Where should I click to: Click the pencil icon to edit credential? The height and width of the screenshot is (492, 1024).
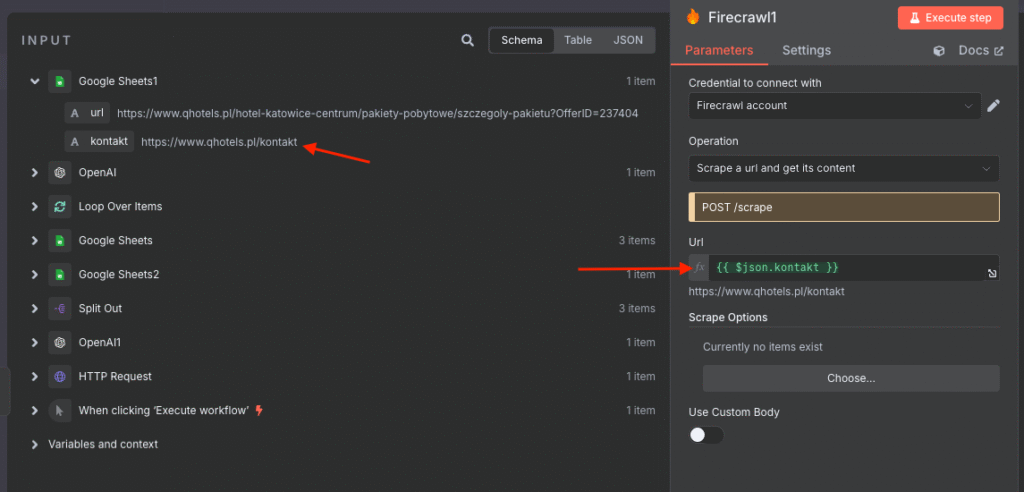pos(993,106)
